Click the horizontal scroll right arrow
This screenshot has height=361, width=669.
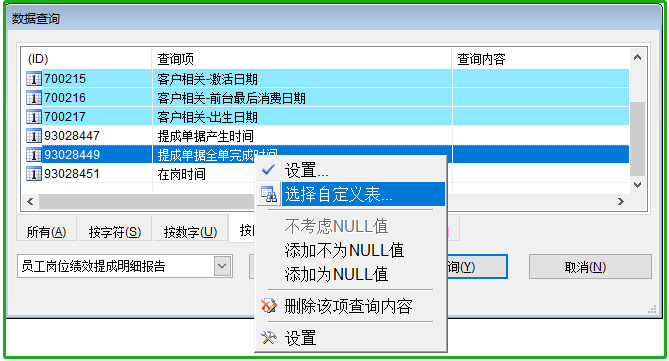(621, 201)
